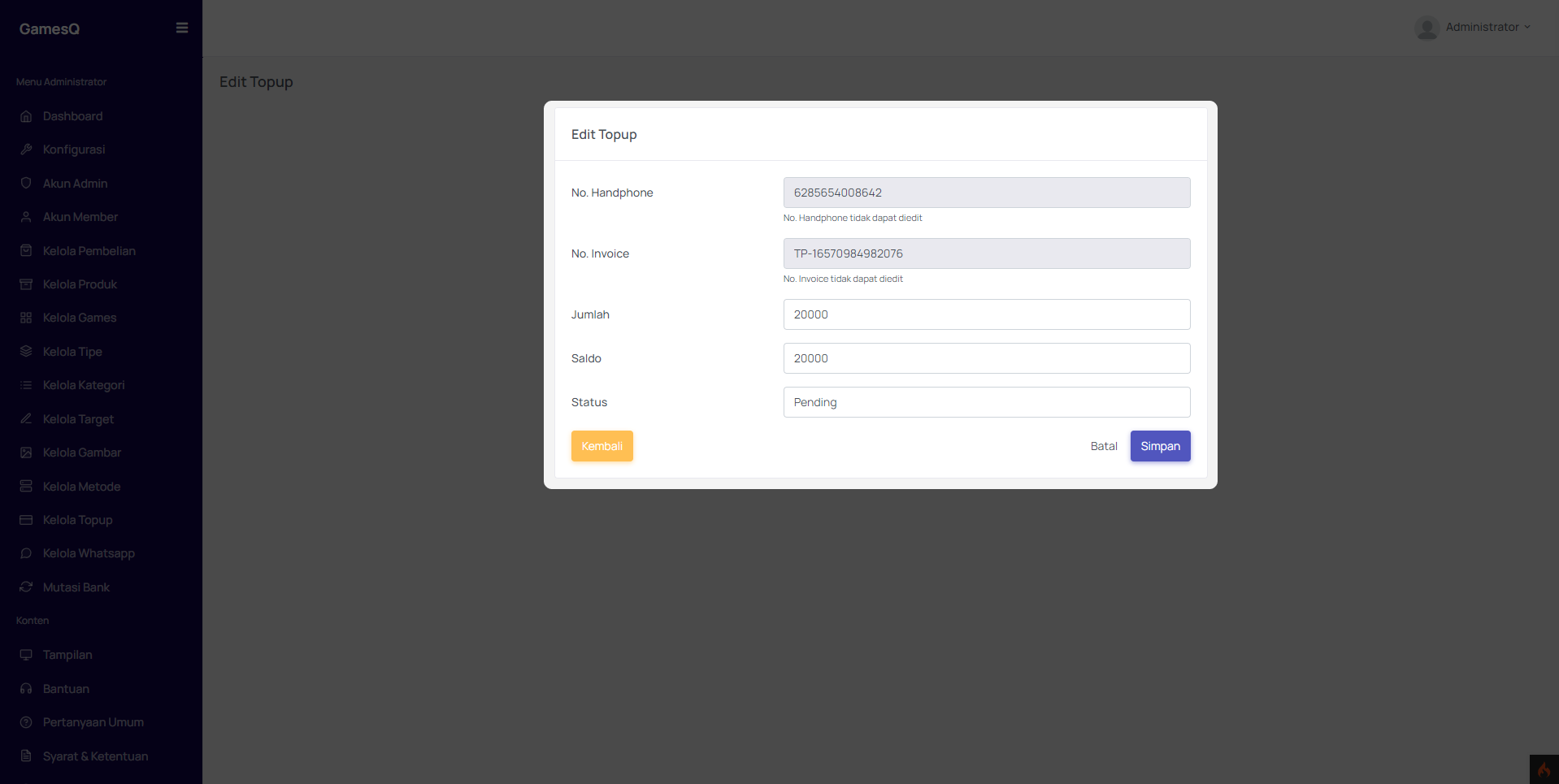Click the Bantuan headphones icon
Viewport: 1559px width, 784px height.
[26, 689]
